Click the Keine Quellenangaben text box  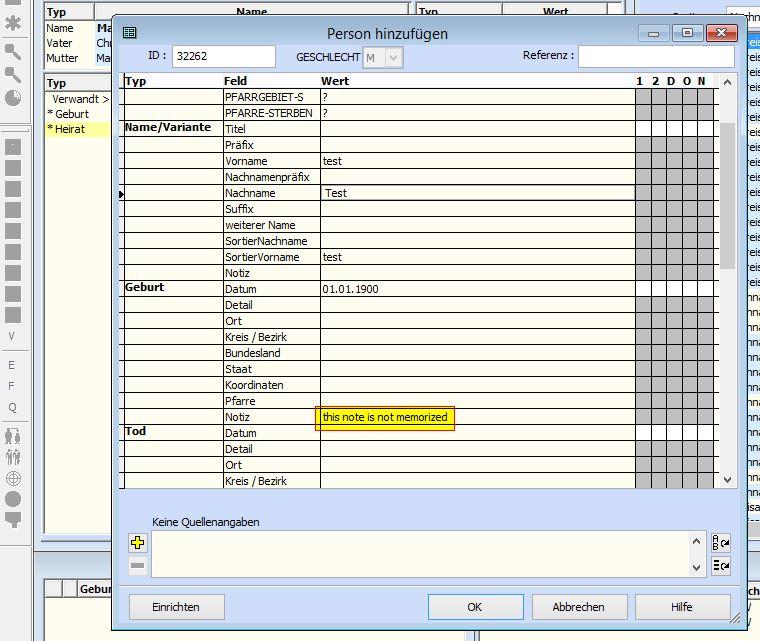421,554
